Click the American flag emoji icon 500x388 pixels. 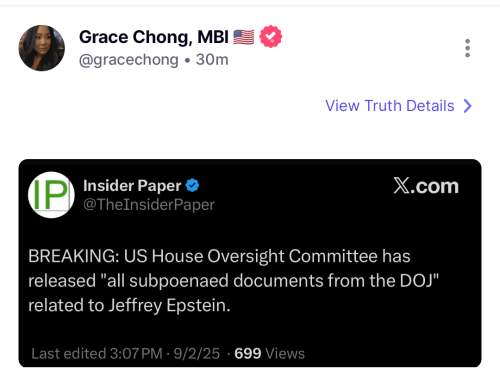click(244, 37)
